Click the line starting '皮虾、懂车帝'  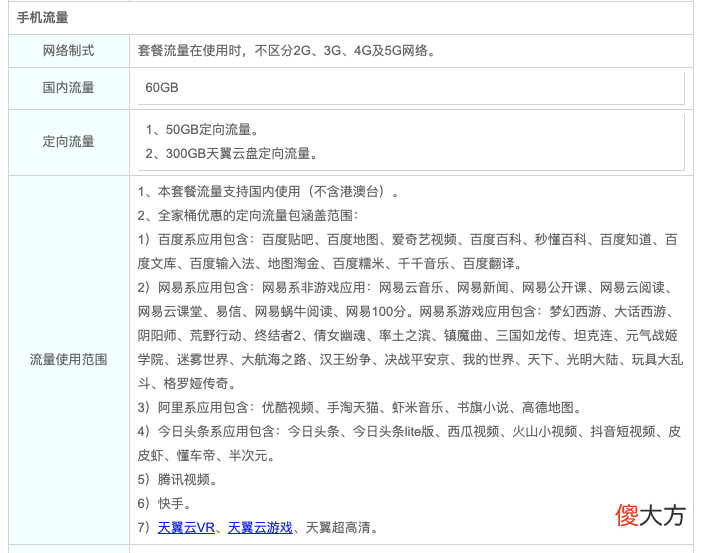click(x=206, y=455)
